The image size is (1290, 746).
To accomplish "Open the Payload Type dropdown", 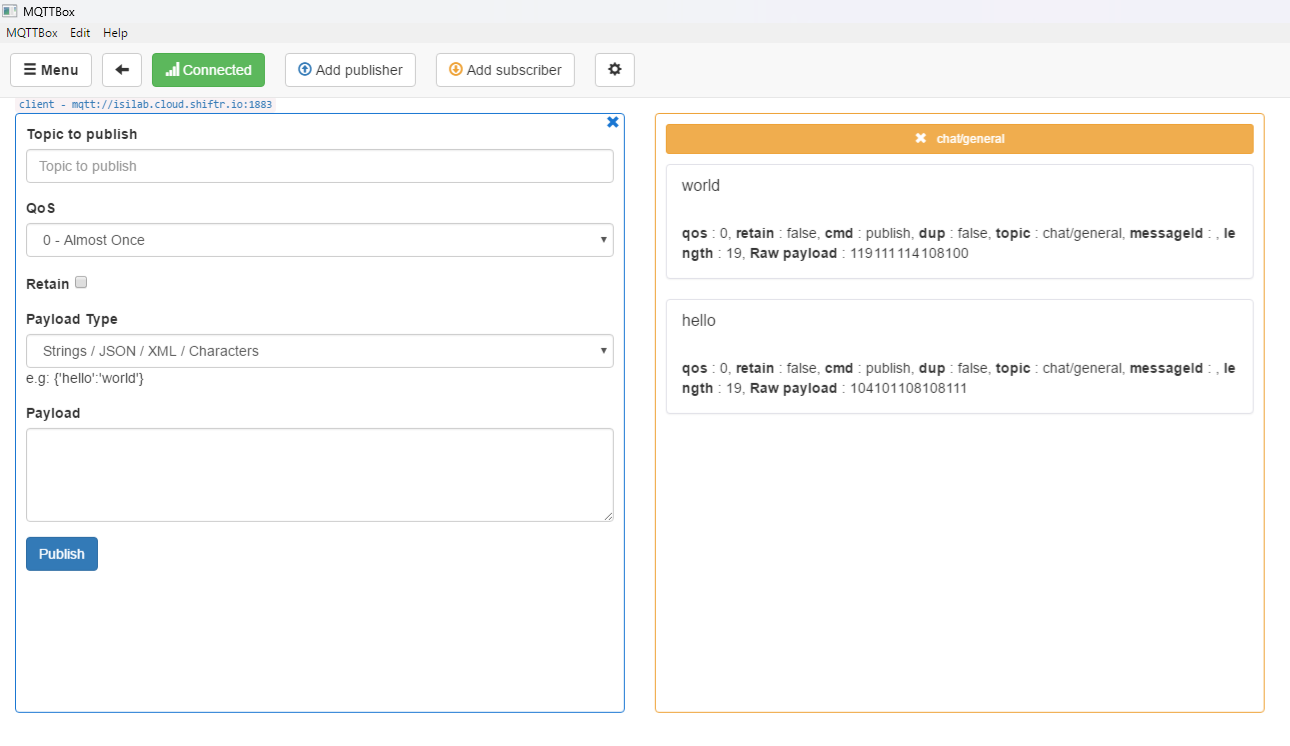I will [320, 351].
